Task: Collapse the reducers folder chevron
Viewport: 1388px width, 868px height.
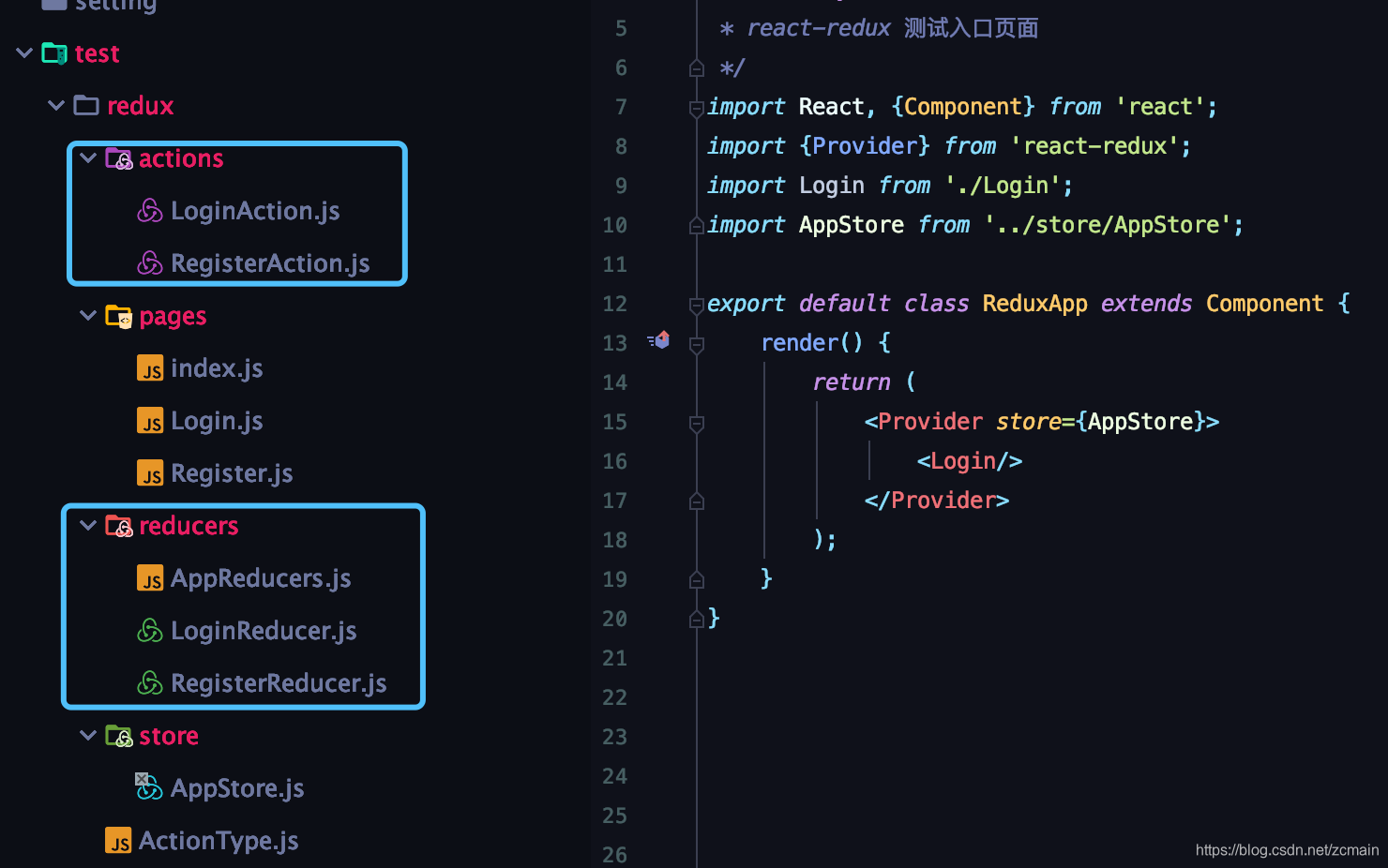Action: [x=88, y=525]
